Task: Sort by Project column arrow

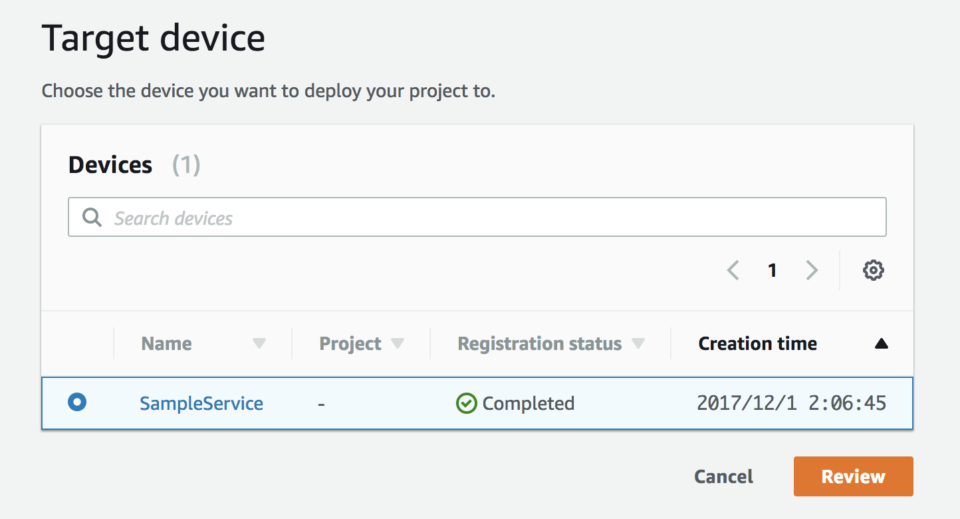Action: (397, 343)
